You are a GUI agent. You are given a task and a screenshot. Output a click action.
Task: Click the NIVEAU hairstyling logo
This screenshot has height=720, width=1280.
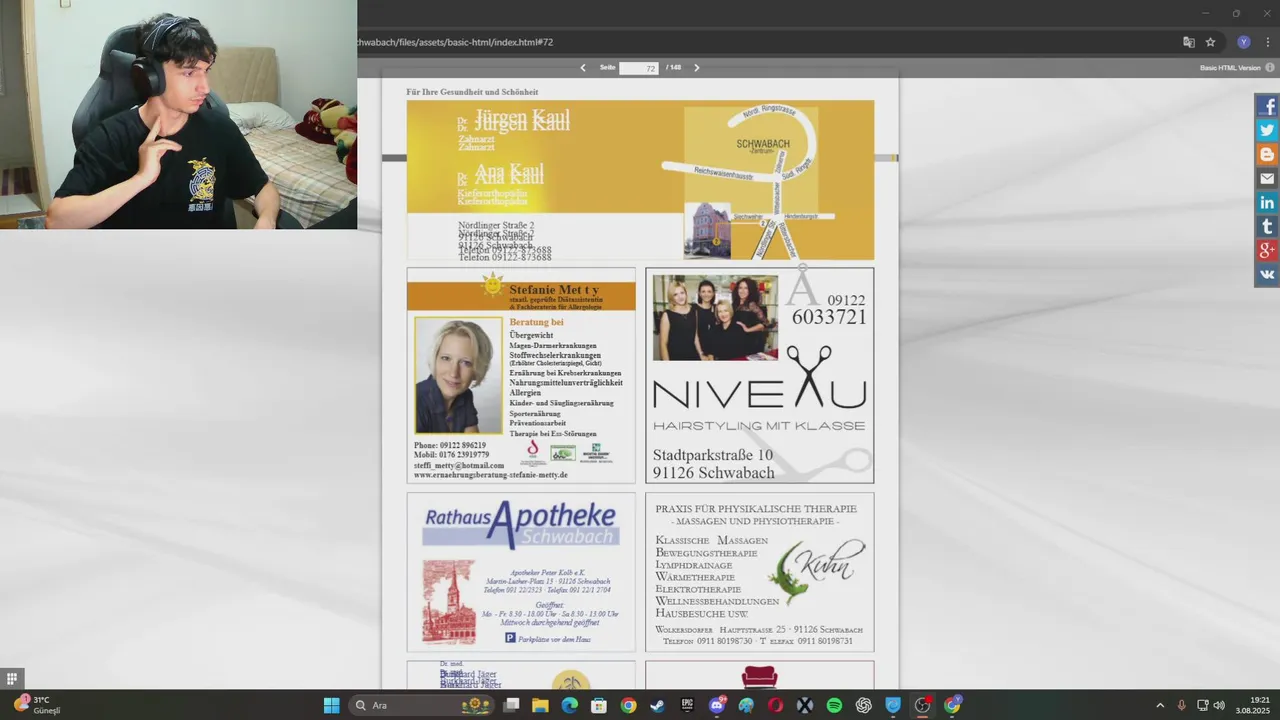(x=759, y=388)
